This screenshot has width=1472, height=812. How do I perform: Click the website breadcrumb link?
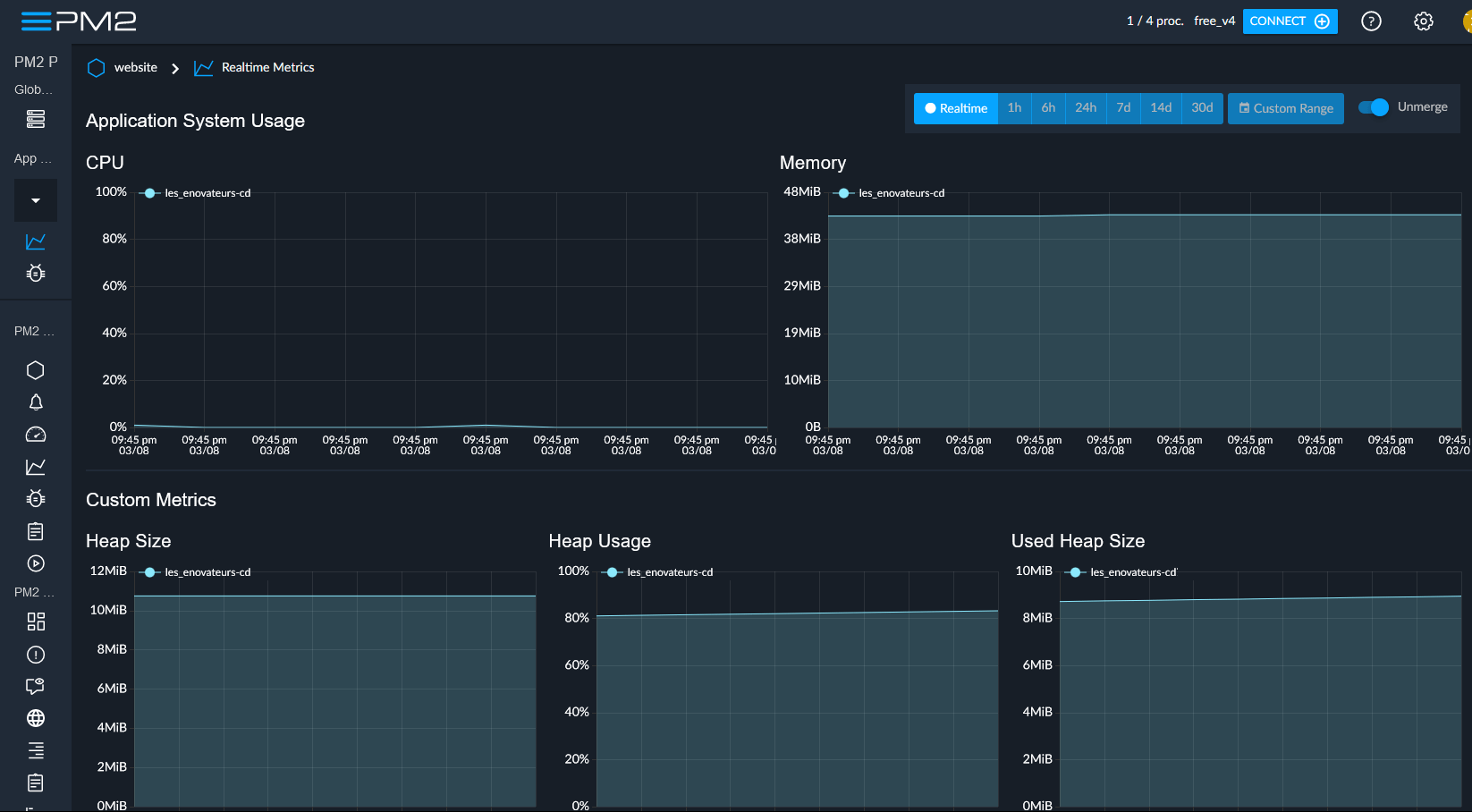[135, 68]
